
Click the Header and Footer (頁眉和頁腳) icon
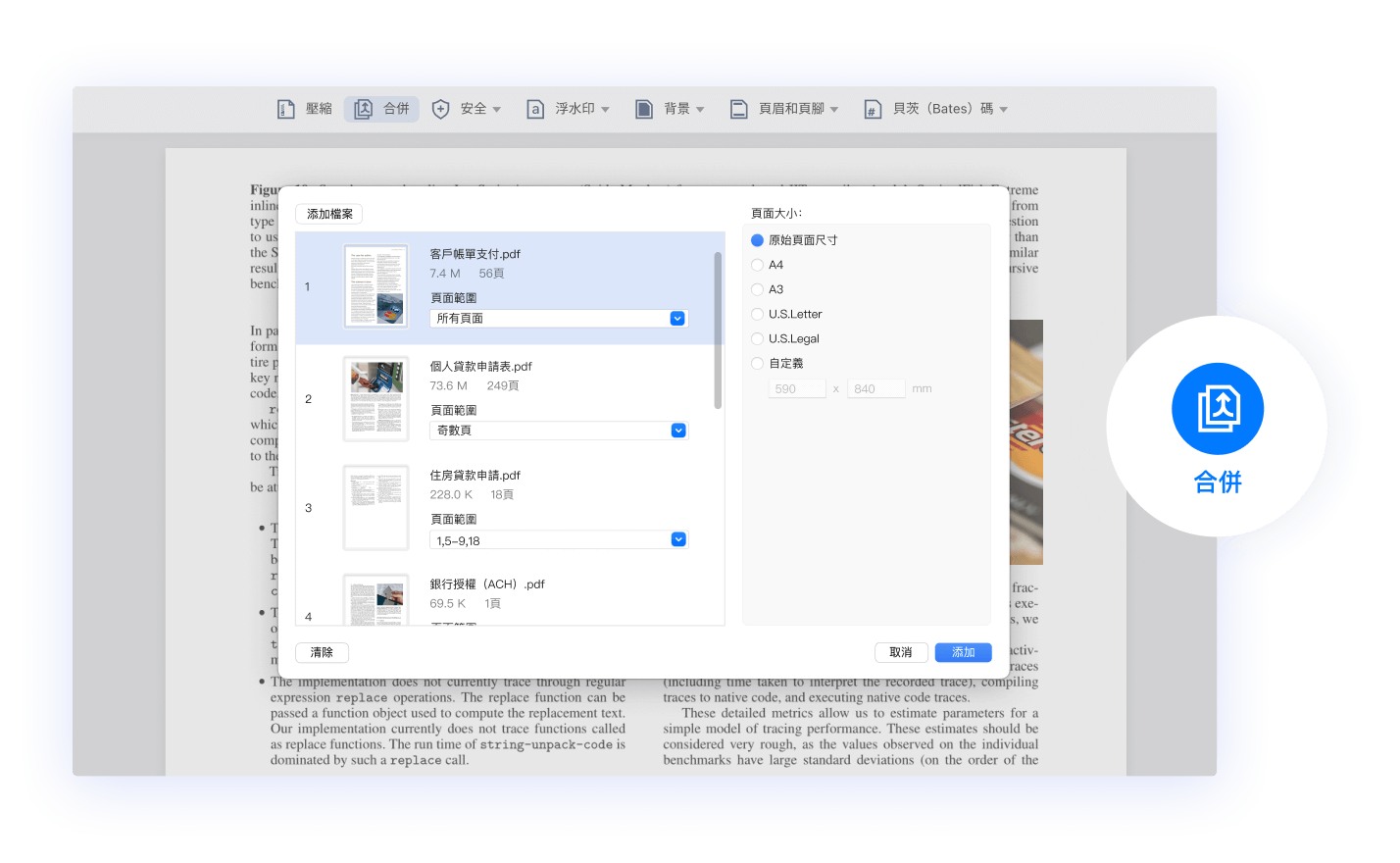(x=739, y=109)
